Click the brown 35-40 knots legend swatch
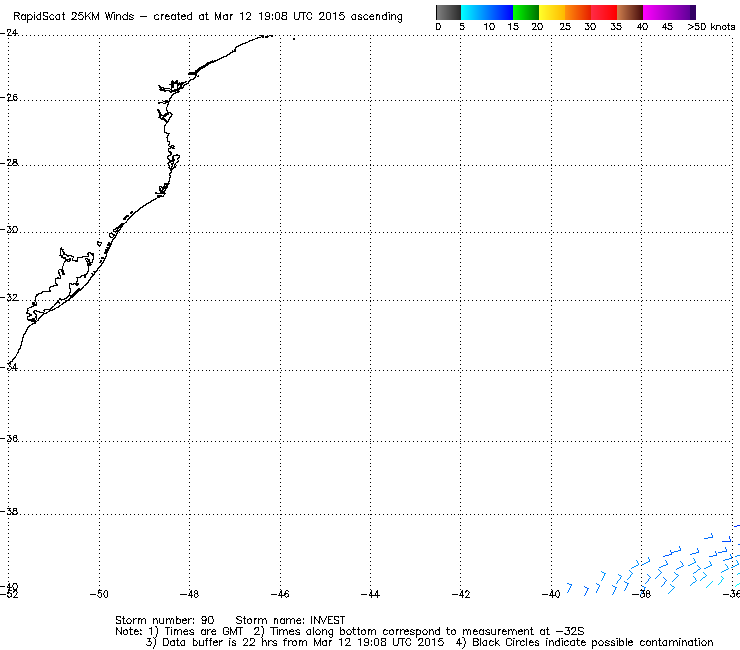Image resolution: width=740 pixels, height=650 pixels. pos(630,12)
